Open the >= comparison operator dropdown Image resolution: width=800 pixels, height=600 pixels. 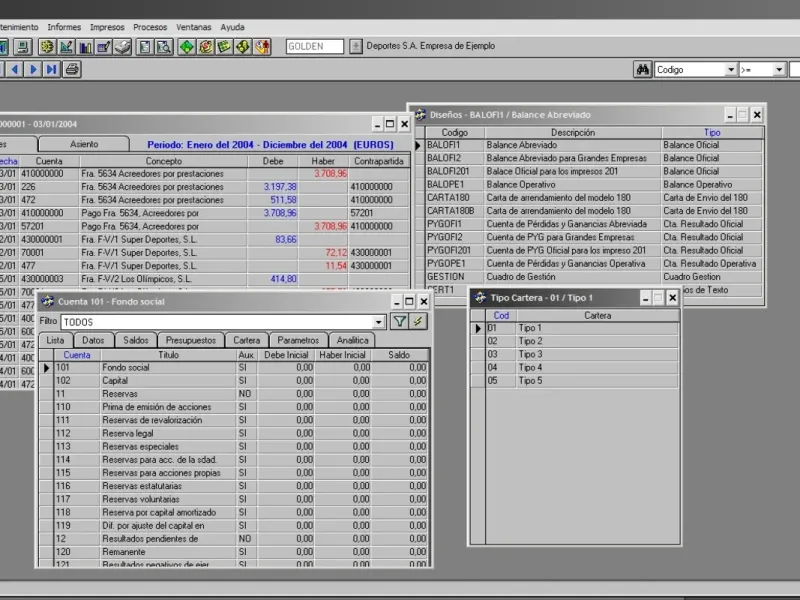(778, 70)
